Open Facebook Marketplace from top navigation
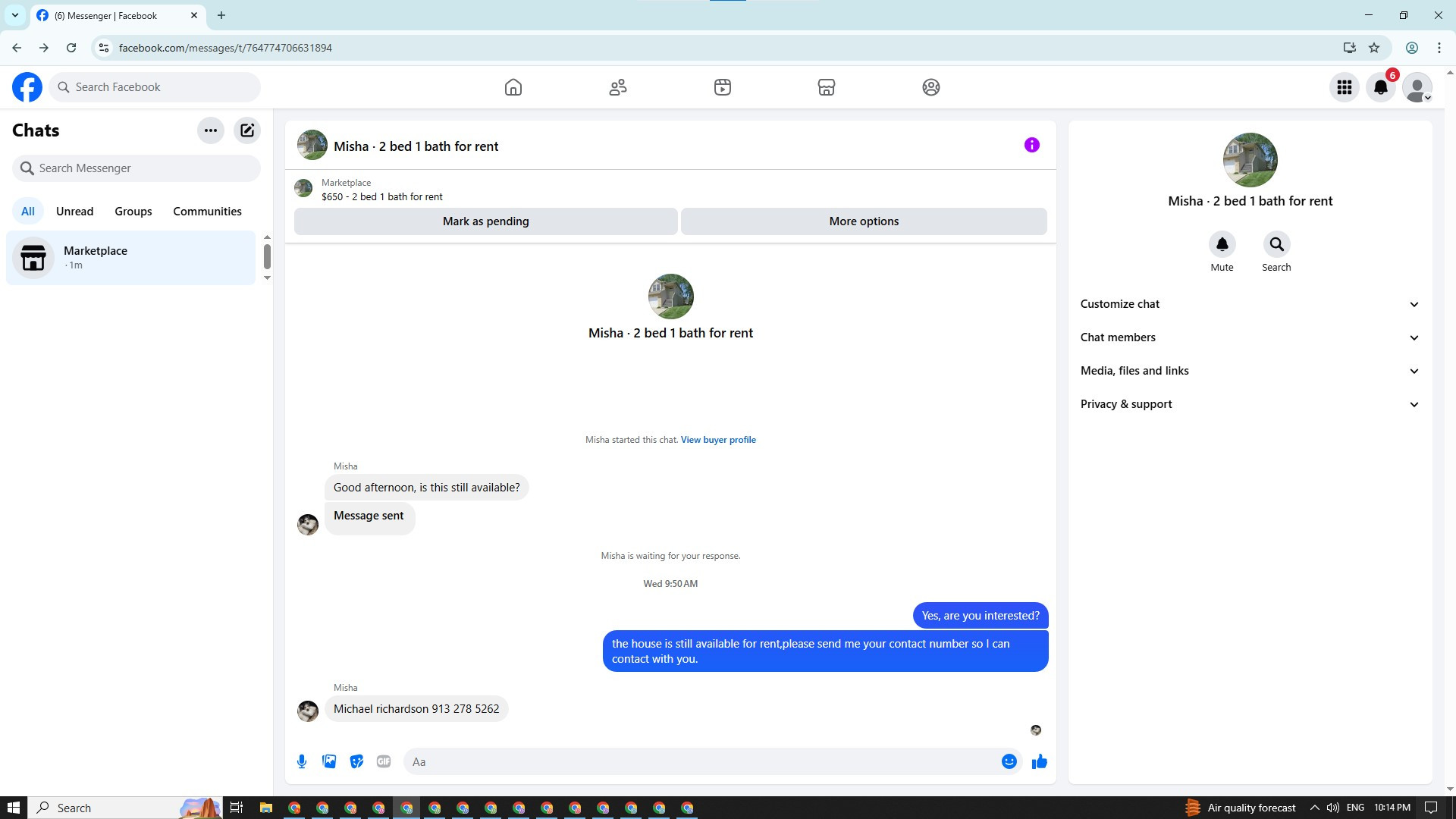Viewport: 1456px width, 819px height. [827, 87]
